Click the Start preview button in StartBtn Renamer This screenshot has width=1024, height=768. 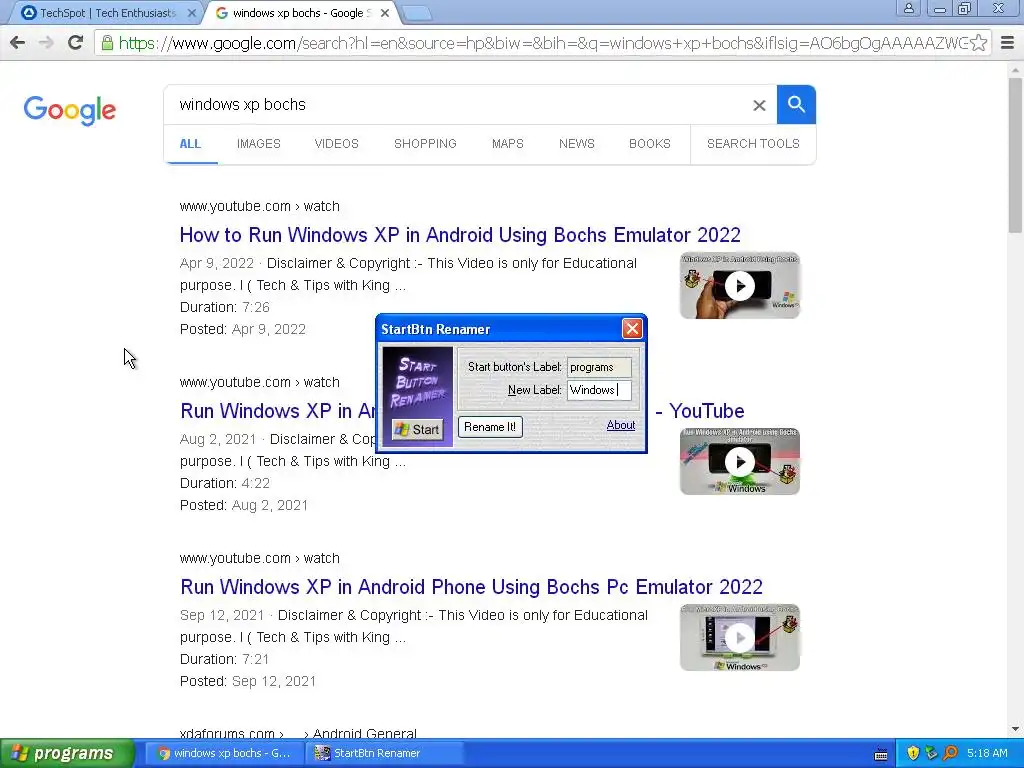tap(417, 429)
